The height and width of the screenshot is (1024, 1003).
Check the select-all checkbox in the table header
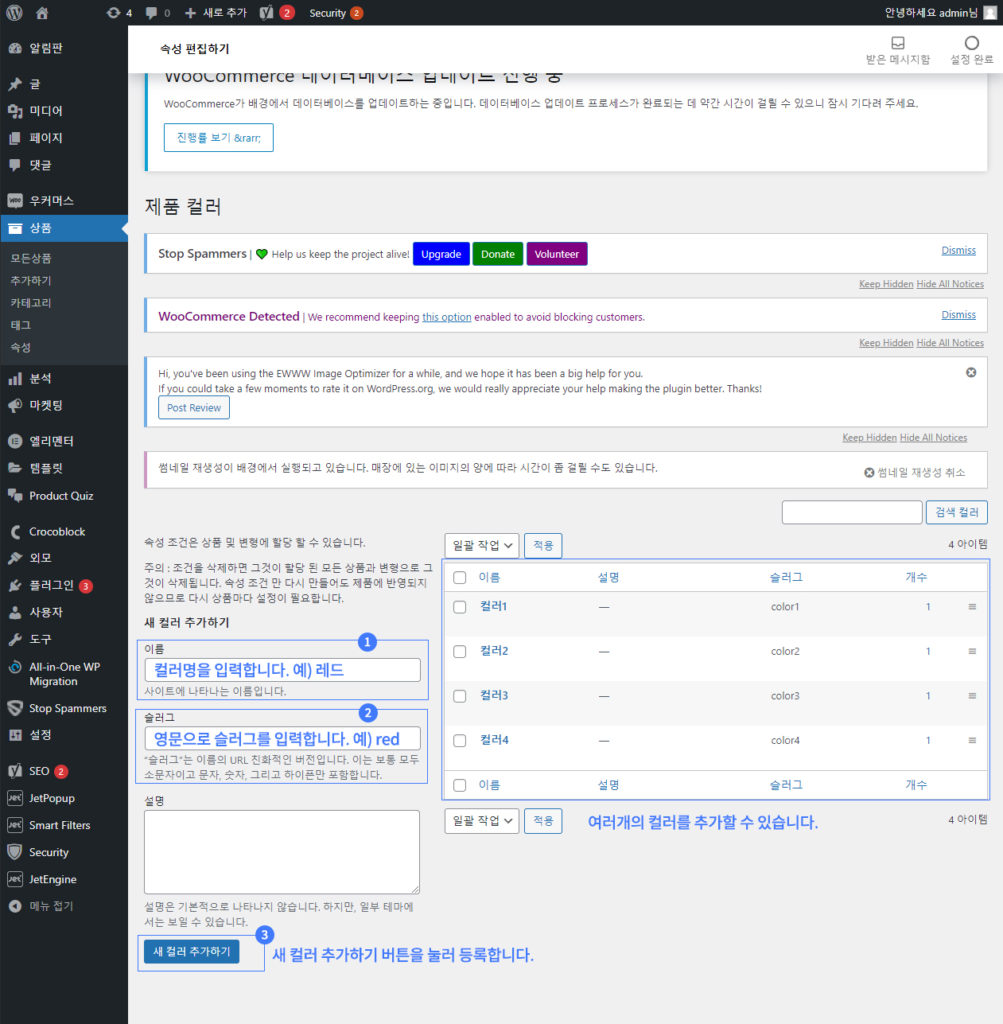pyautogui.click(x=458, y=577)
